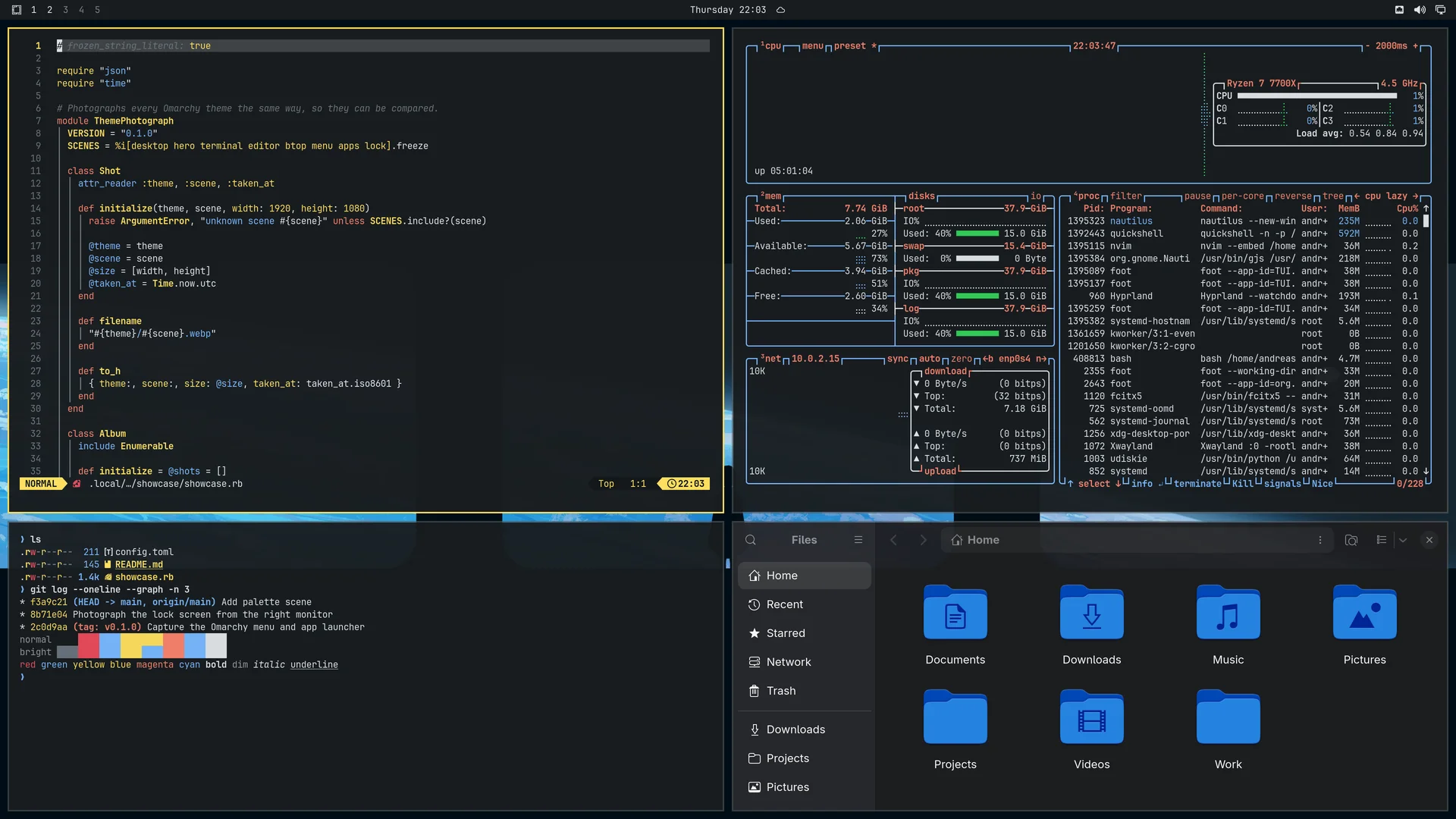Toggle reverse sorting in btop proc
1456x819 pixels.
(1293, 196)
